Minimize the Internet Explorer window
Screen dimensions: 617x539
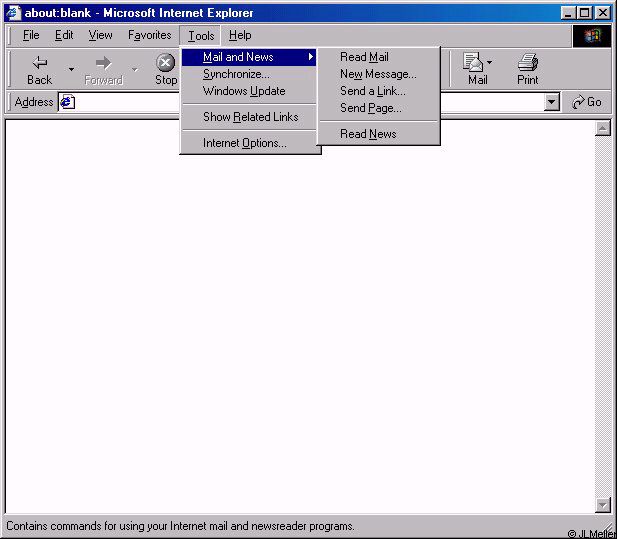[x=568, y=13]
